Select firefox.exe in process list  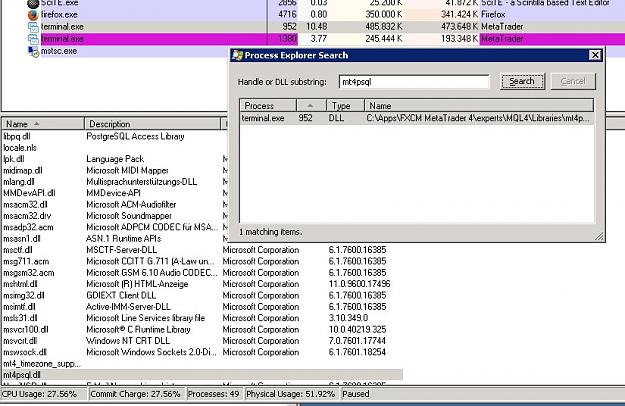coord(59,15)
